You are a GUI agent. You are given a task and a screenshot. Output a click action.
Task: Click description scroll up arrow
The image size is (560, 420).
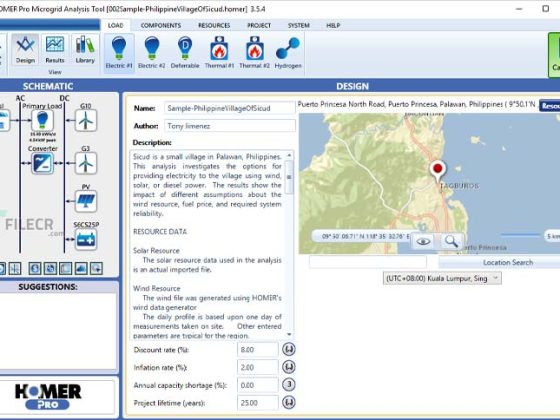(289, 155)
